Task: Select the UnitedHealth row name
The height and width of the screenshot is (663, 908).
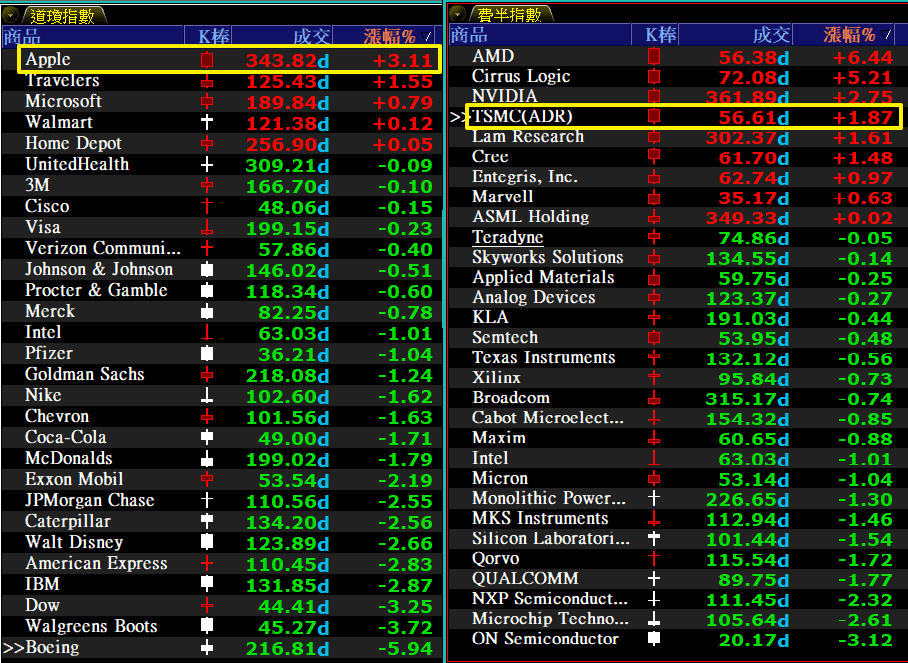Action: (77, 164)
